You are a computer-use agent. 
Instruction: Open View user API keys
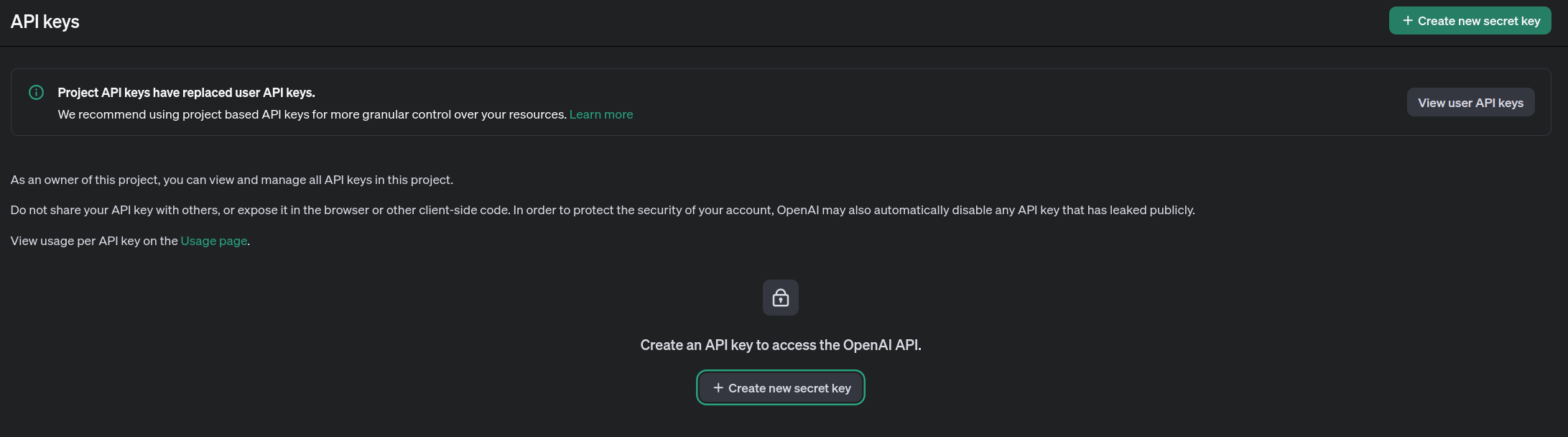[x=1470, y=103]
